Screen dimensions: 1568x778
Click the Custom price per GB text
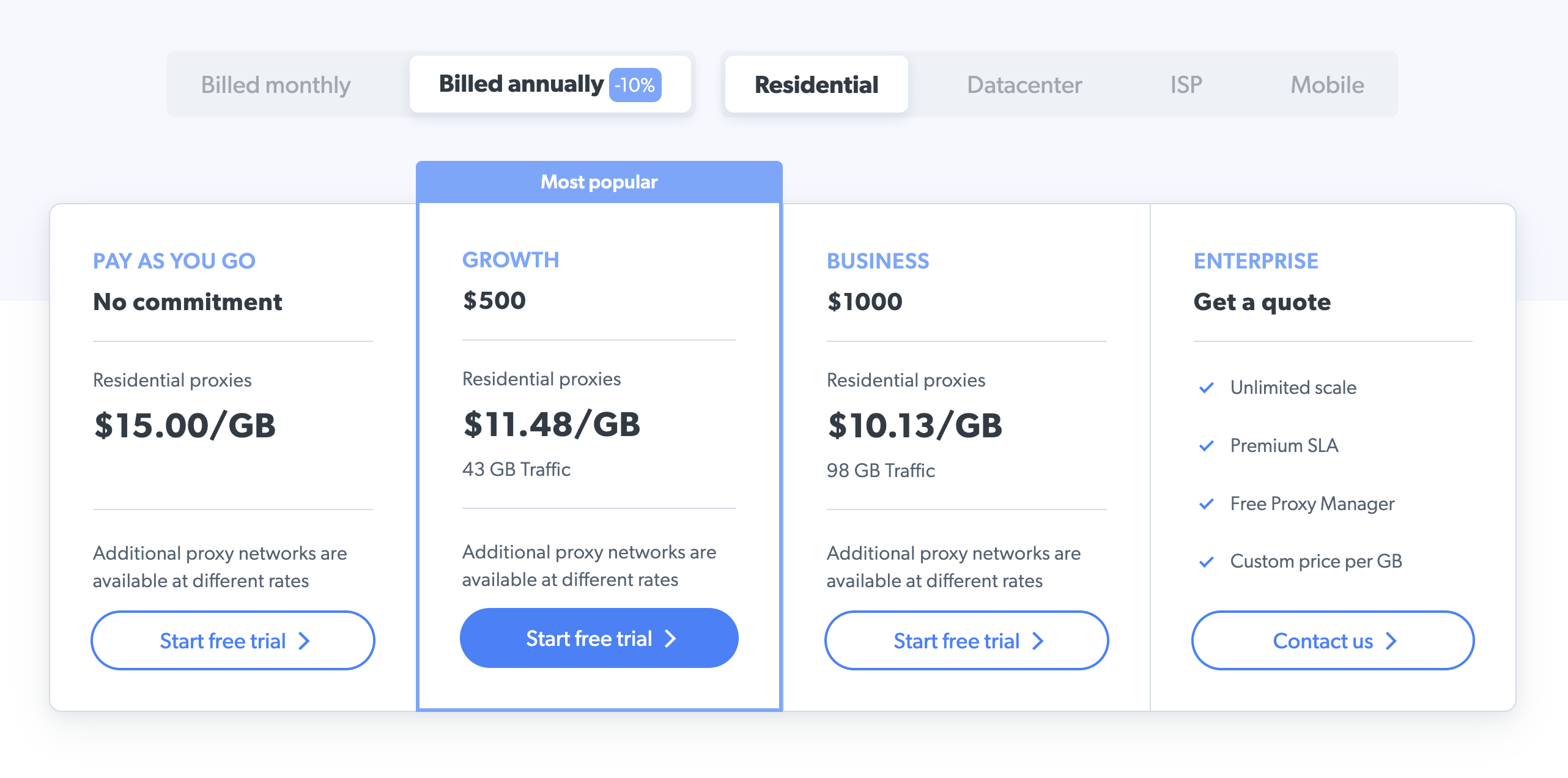[x=1316, y=561]
